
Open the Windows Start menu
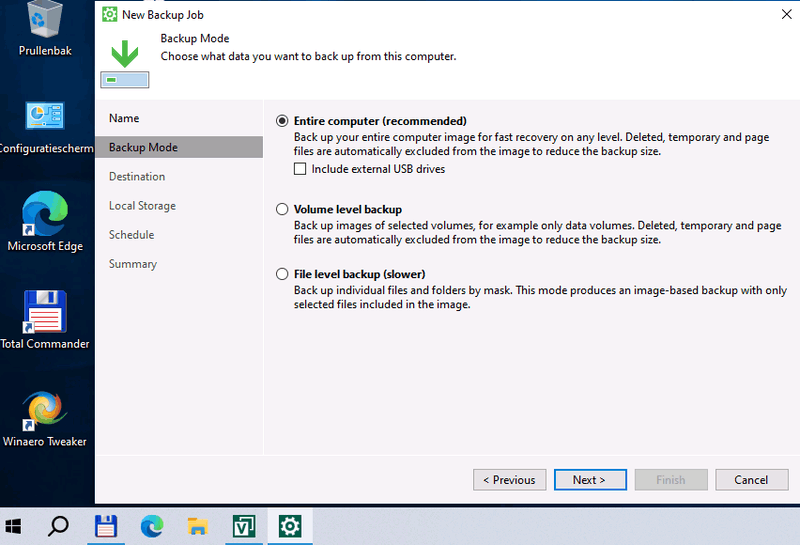[x=13, y=526]
